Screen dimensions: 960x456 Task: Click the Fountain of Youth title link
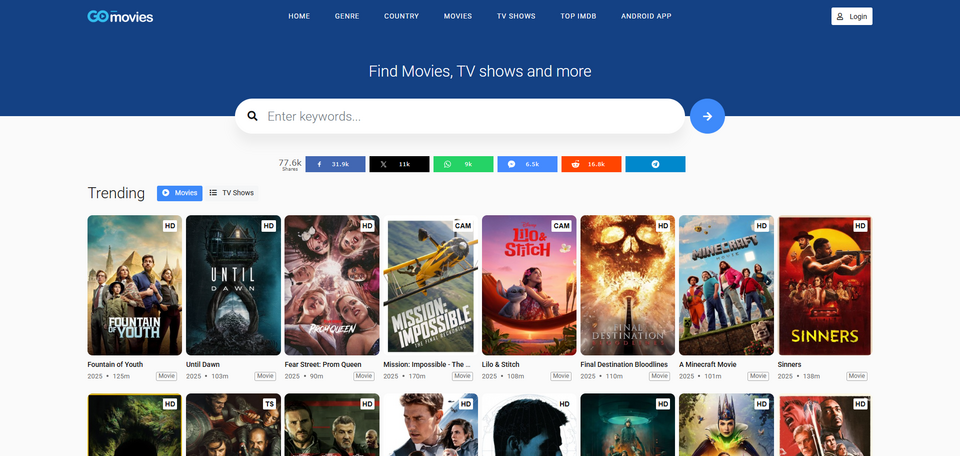[x=115, y=364]
